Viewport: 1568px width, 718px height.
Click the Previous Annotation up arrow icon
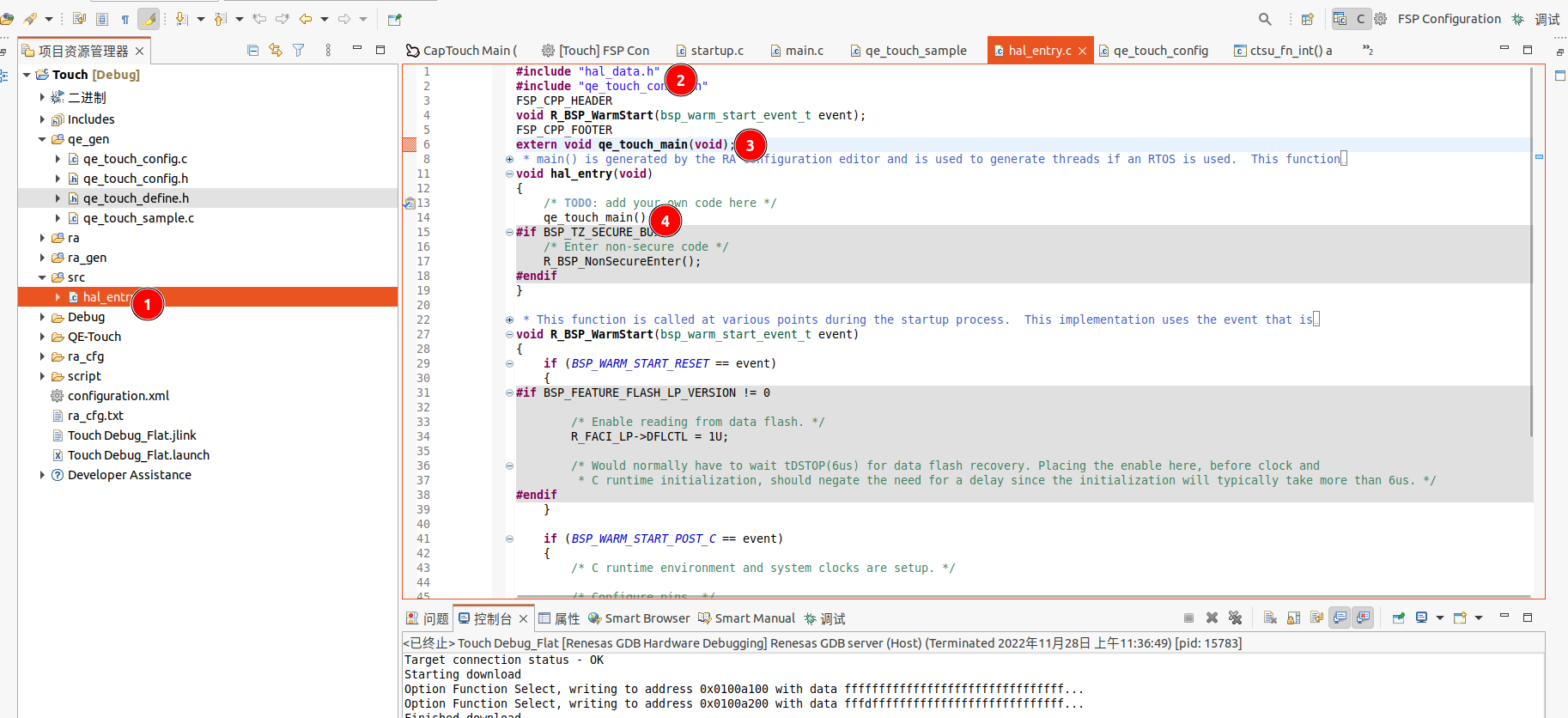coord(220,19)
